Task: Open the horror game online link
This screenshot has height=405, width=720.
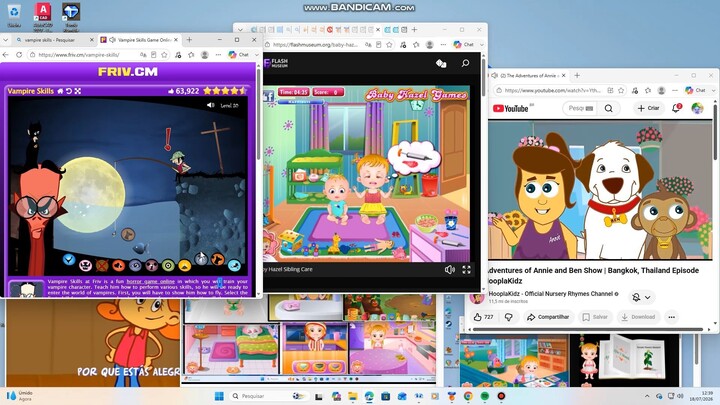Action: tap(151, 281)
